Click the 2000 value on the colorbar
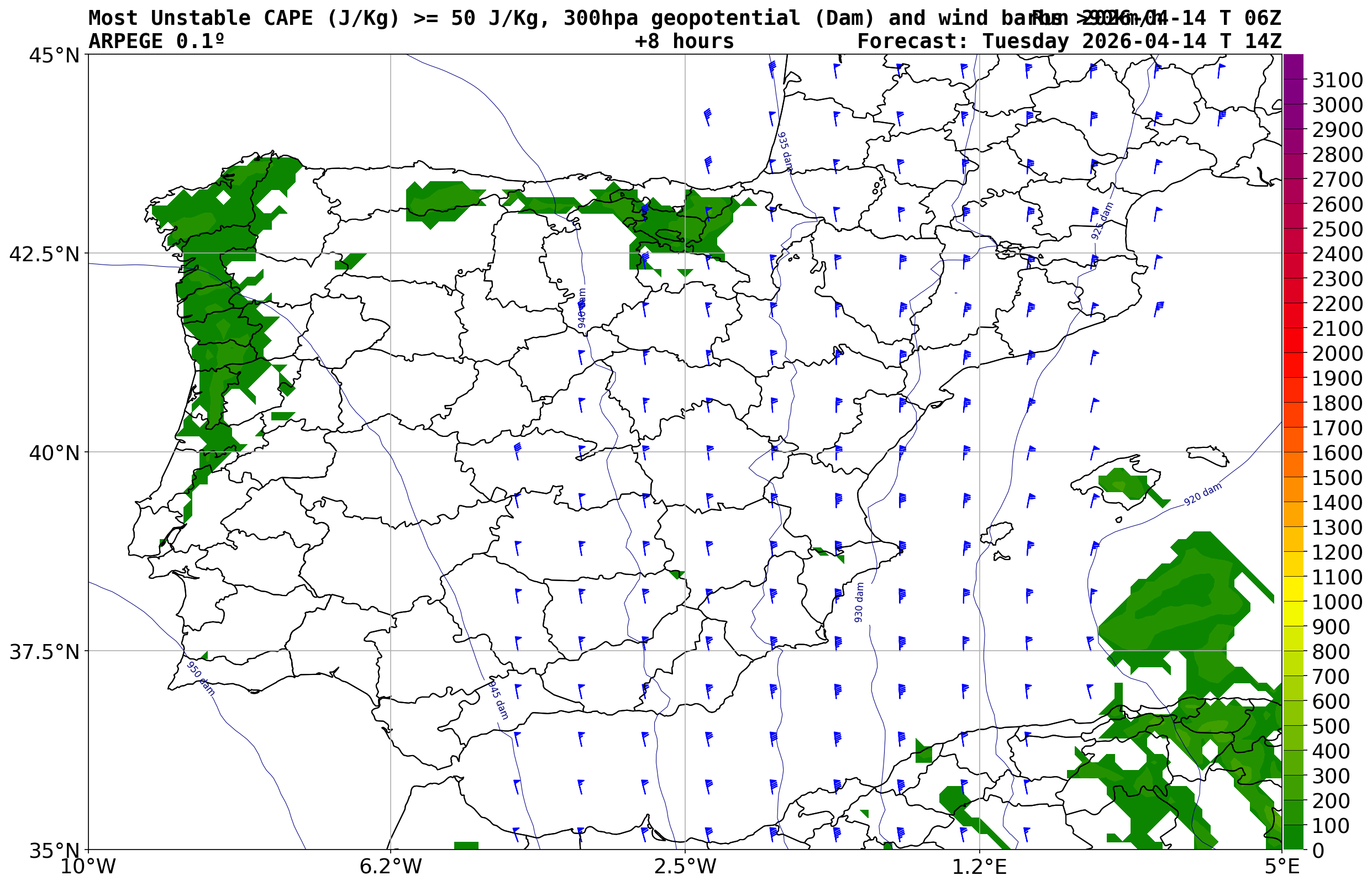Screen dimensions: 1372x886 click(1337, 354)
